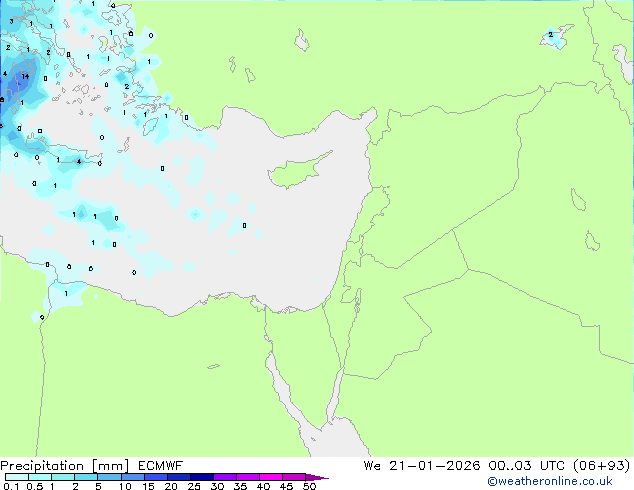Click the legend value '15'
The image size is (634, 490).
click(148, 486)
